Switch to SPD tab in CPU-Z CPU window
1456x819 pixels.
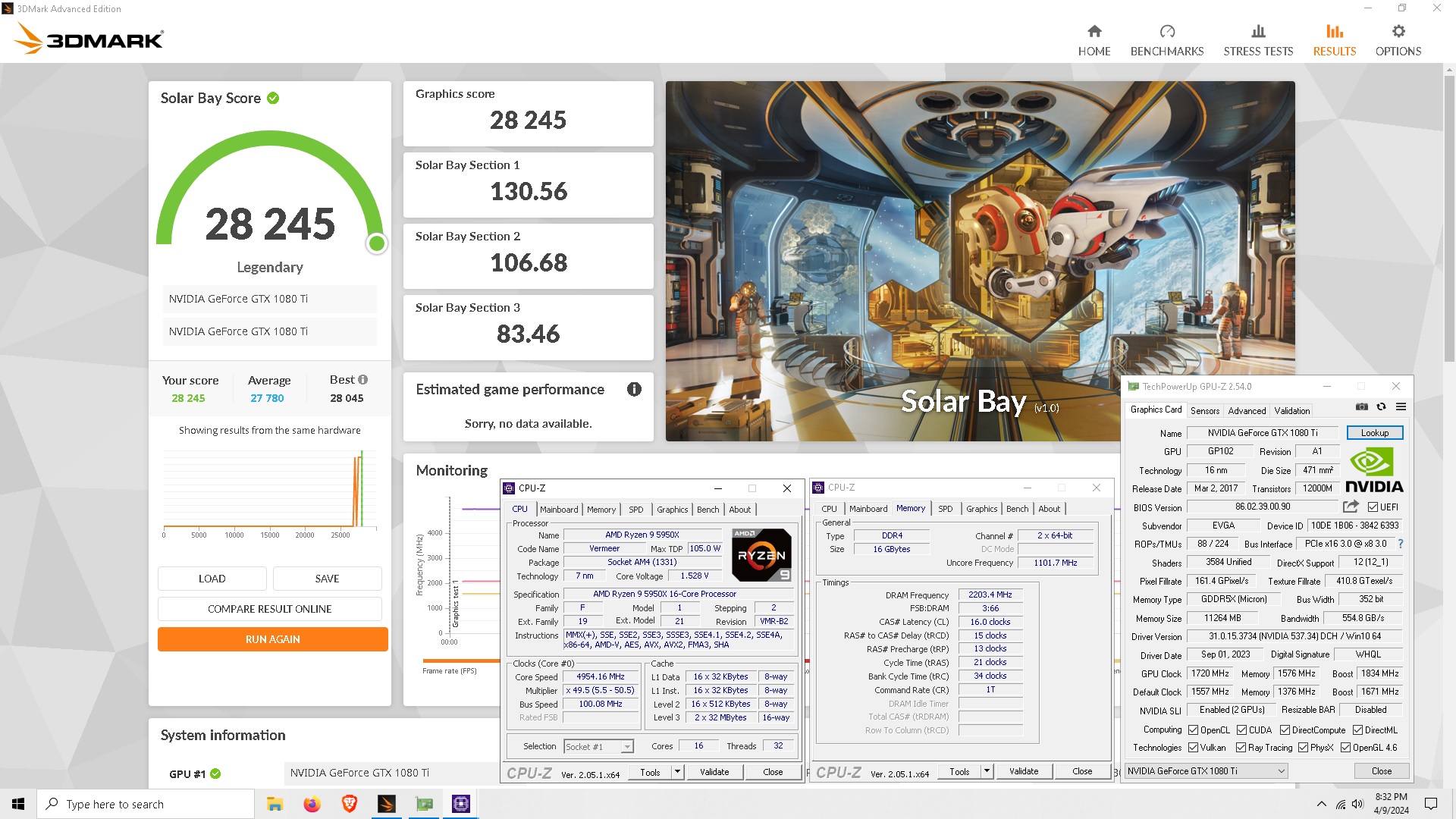[x=636, y=510]
